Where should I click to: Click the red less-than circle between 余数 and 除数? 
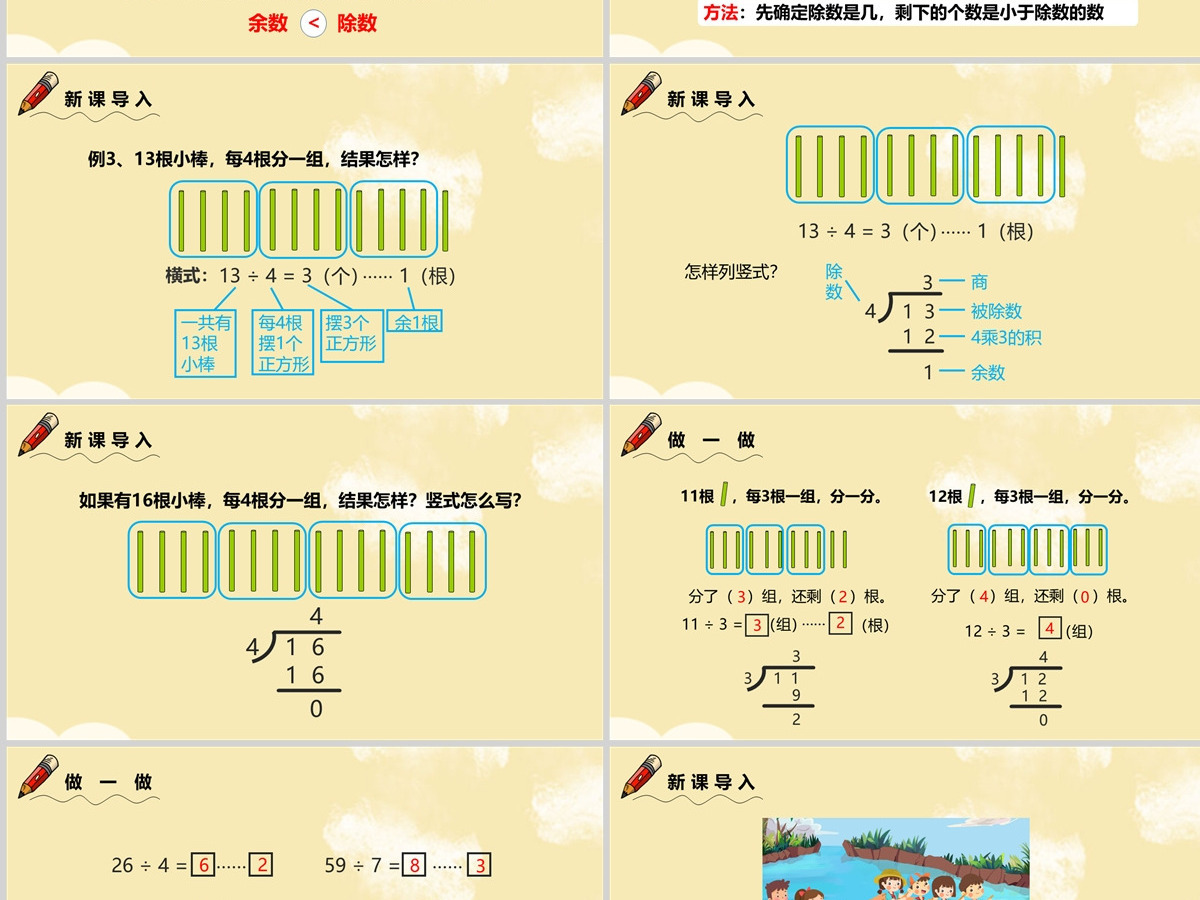point(313,23)
